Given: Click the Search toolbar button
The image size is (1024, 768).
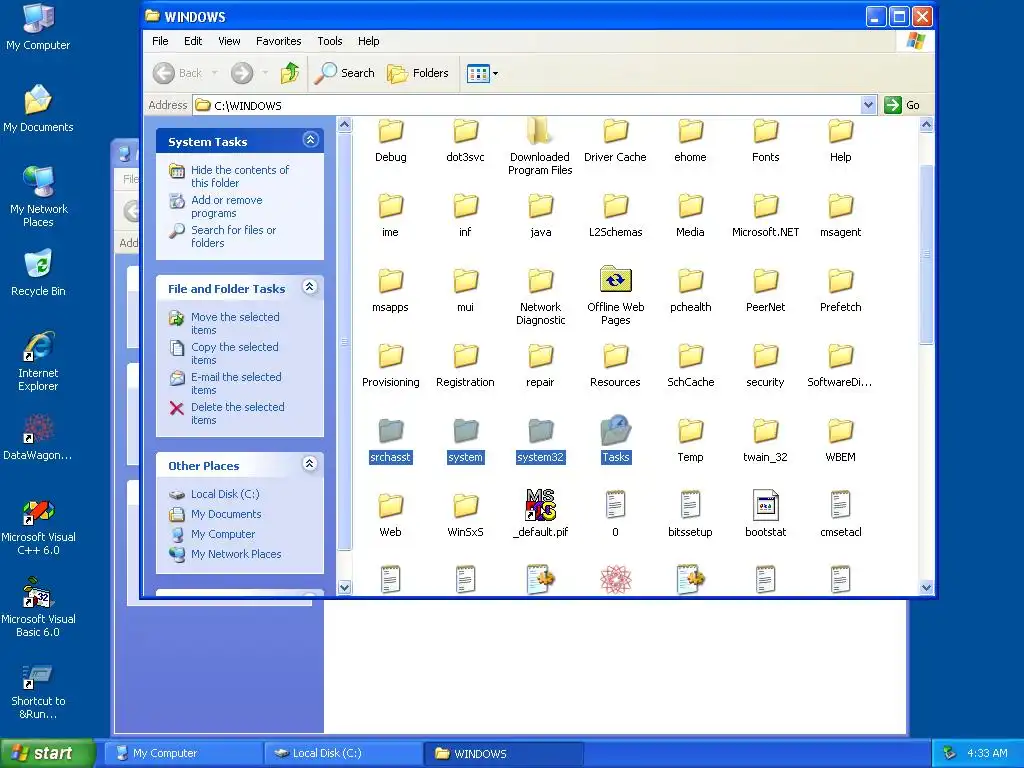Looking at the screenshot, I should pos(345,73).
